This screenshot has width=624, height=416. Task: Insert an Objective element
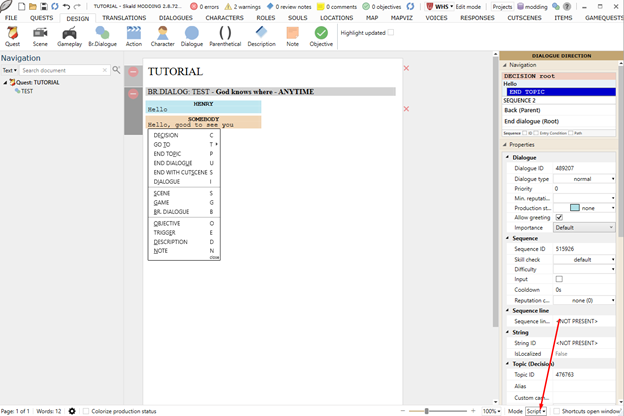(321, 37)
